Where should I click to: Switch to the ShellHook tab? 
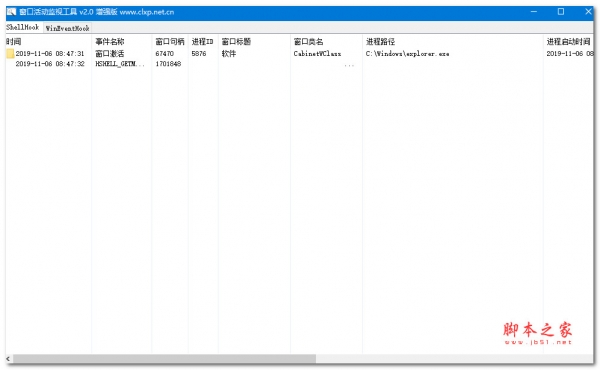pos(23,27)
